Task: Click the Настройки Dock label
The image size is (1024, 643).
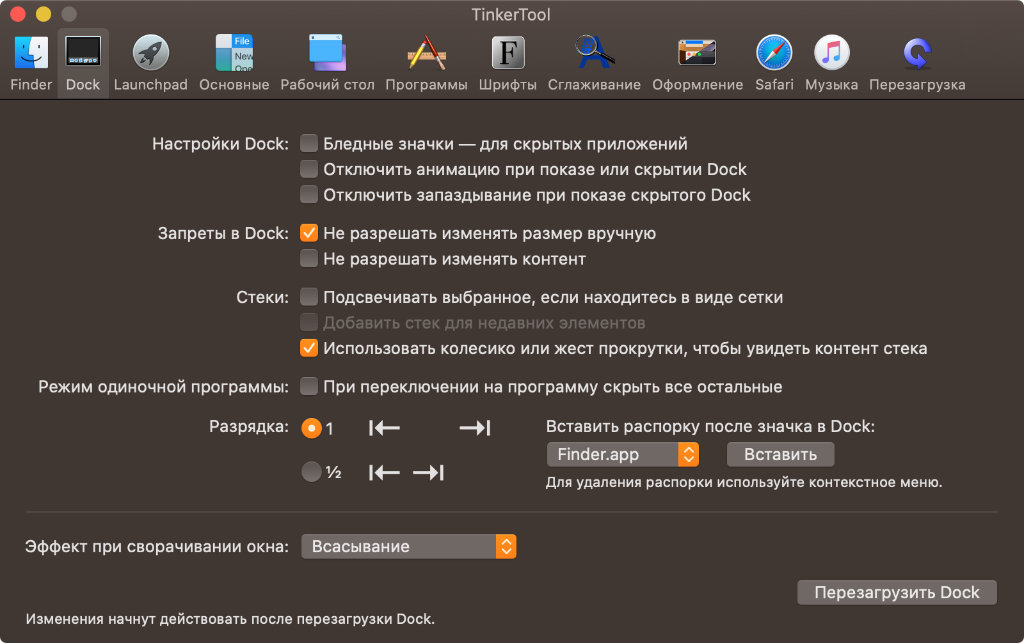Action: 220,144
